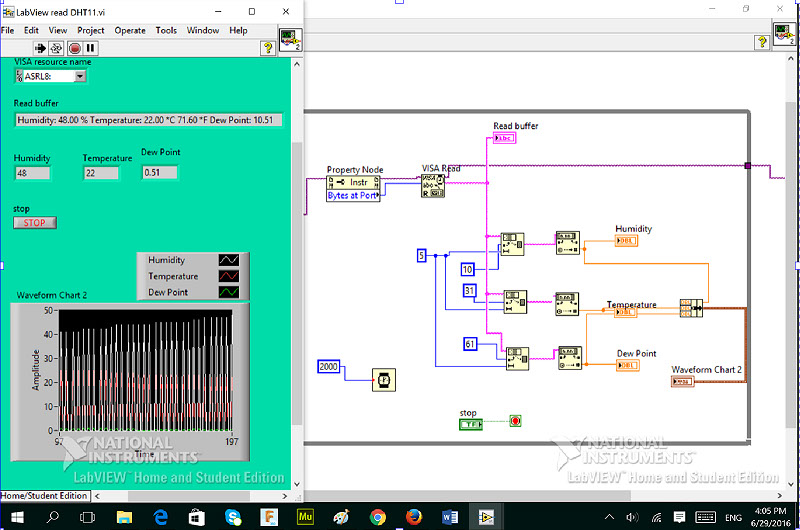The image size is (800, 530).
Task: Open the Window menu
Action: [x=203, y=30]
